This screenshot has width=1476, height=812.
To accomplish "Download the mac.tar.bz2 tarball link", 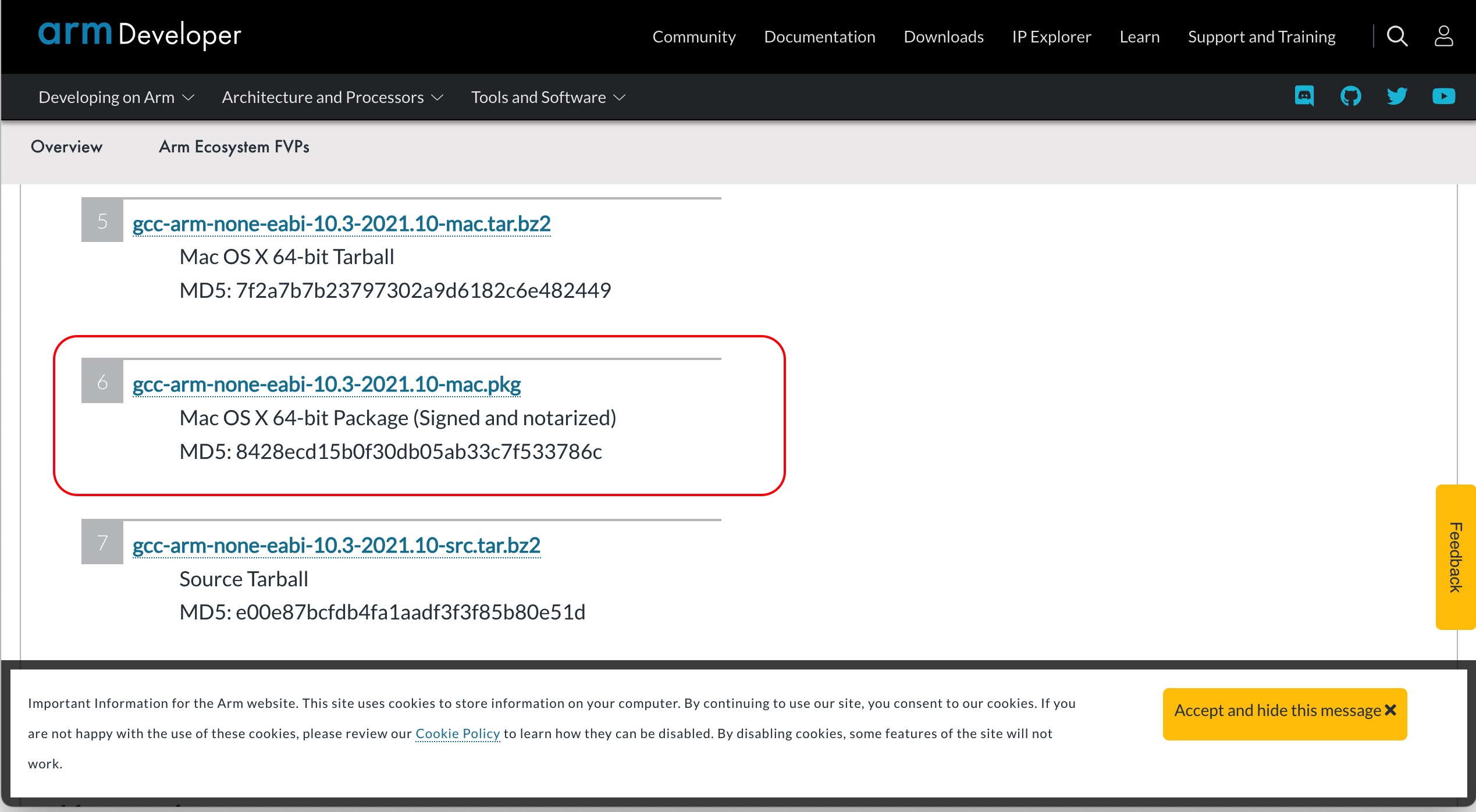I will point(341,224).
